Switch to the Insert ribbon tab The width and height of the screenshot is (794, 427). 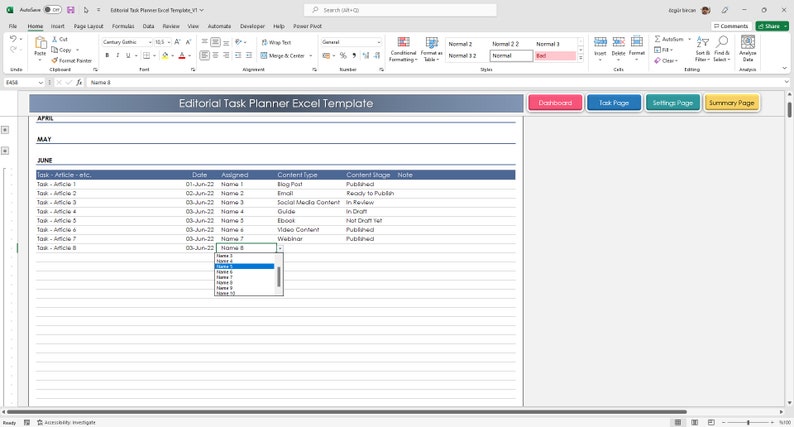pos(57,26)
